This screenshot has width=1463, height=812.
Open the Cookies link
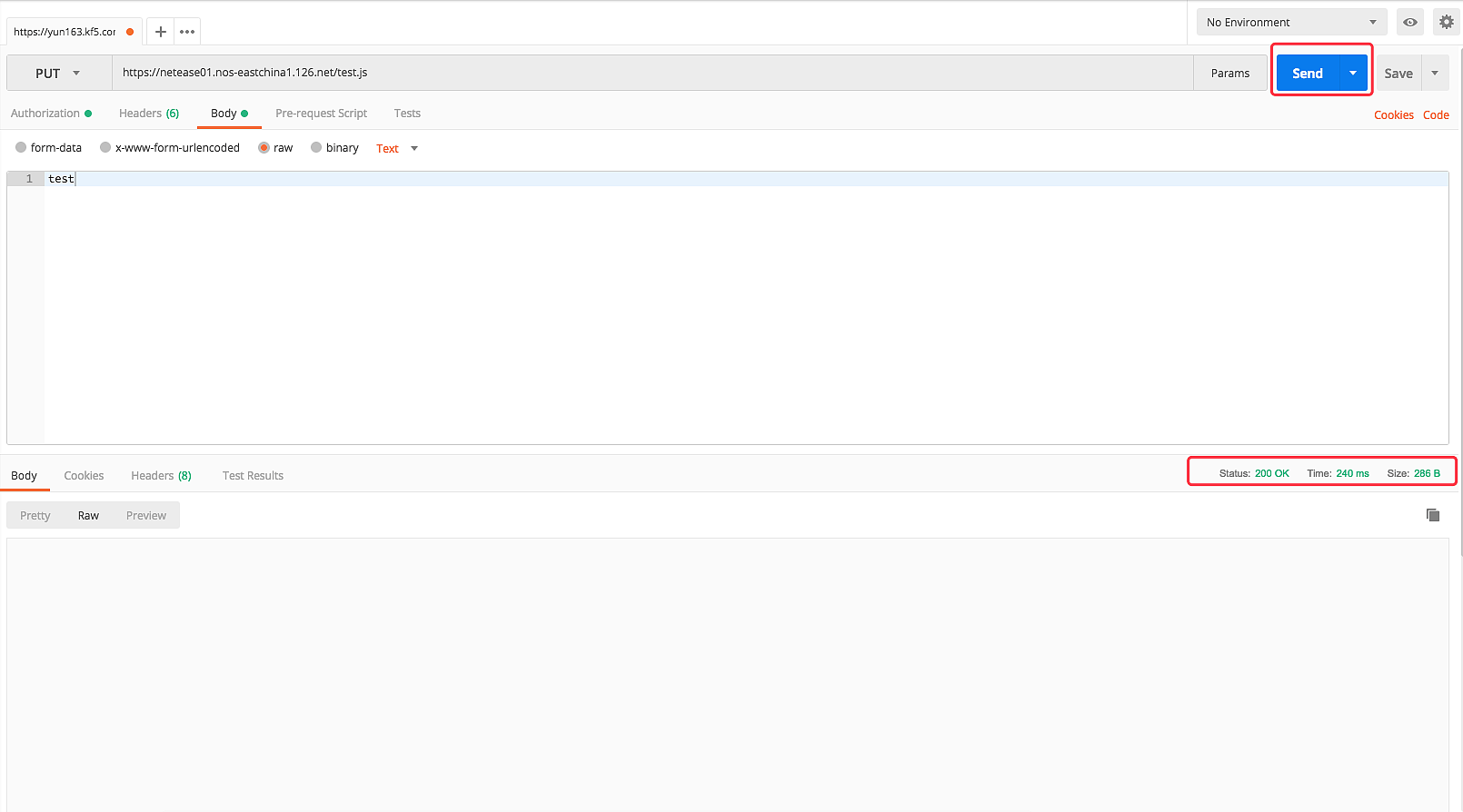(1393, 115)
